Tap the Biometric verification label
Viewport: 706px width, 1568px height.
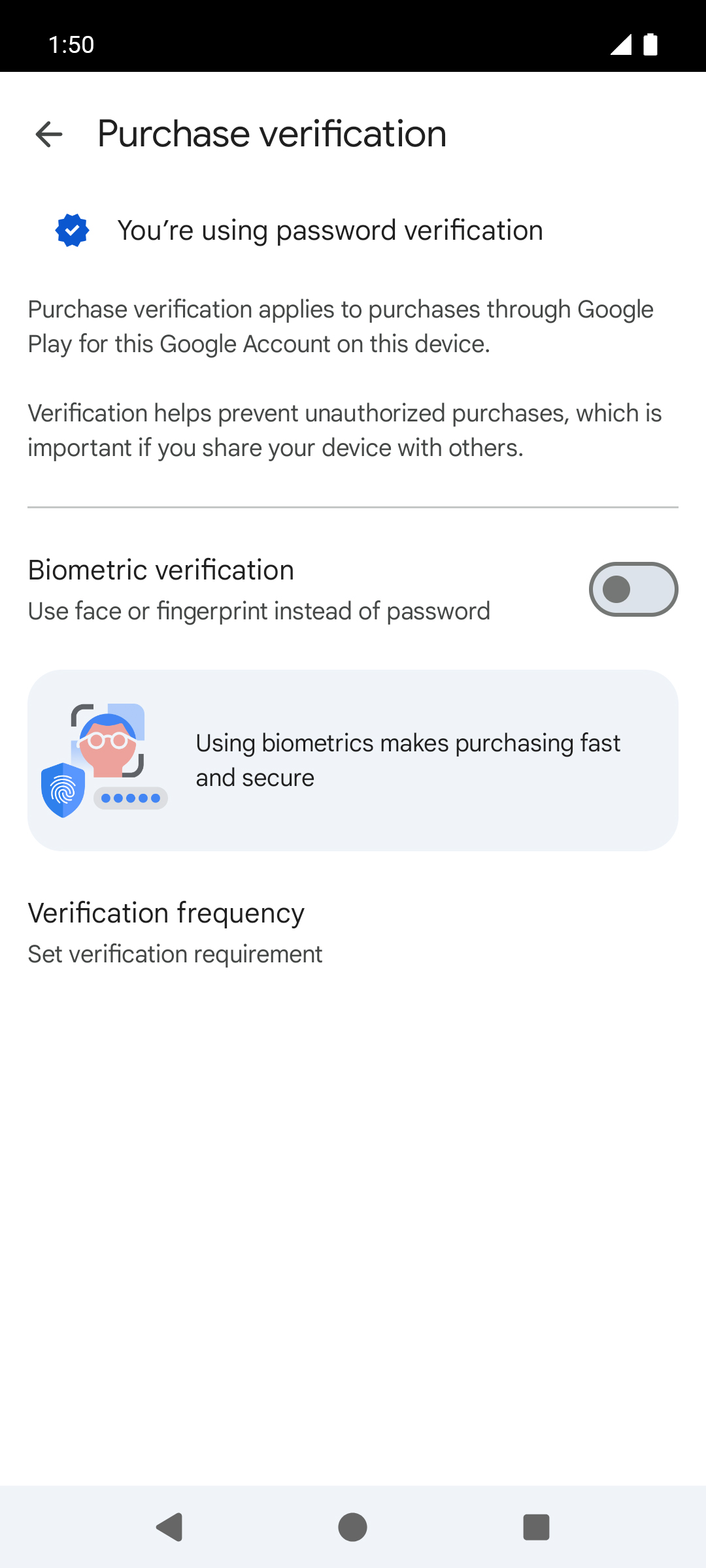(161, 570)
